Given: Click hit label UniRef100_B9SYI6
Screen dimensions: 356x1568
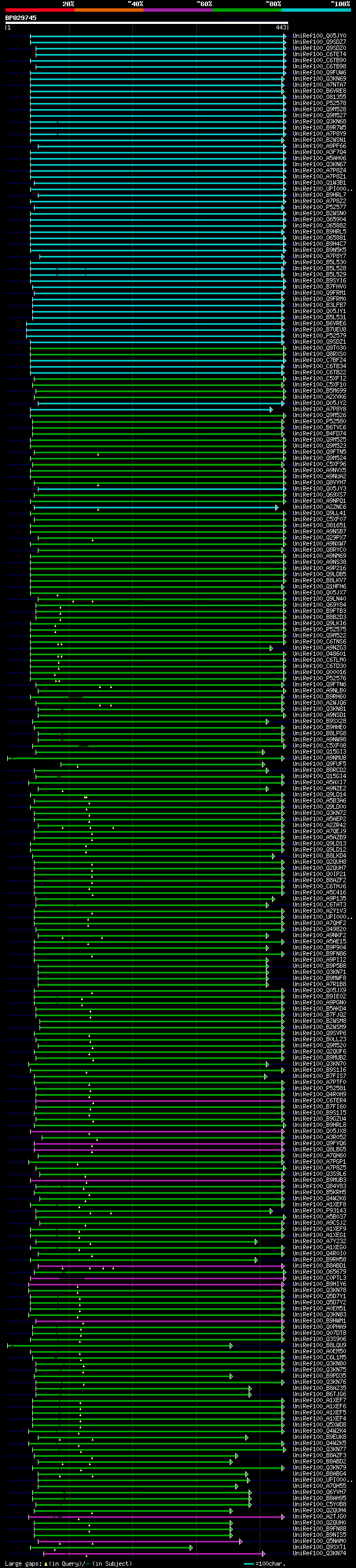Looking at the screenshot, I should (x=319, y=280).
